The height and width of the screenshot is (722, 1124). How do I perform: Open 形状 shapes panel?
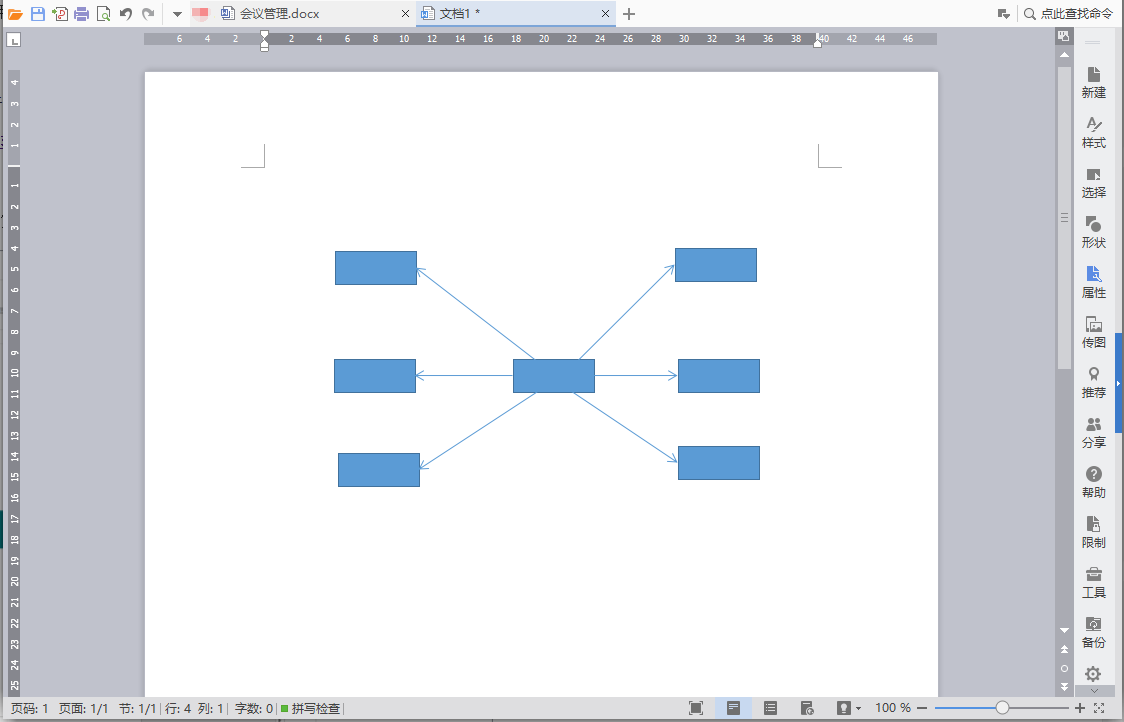coord(1093,232)
